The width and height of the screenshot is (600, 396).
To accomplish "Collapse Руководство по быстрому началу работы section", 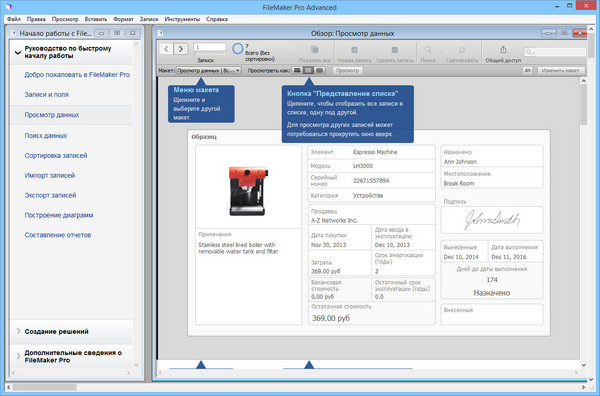I will point(18,52).
